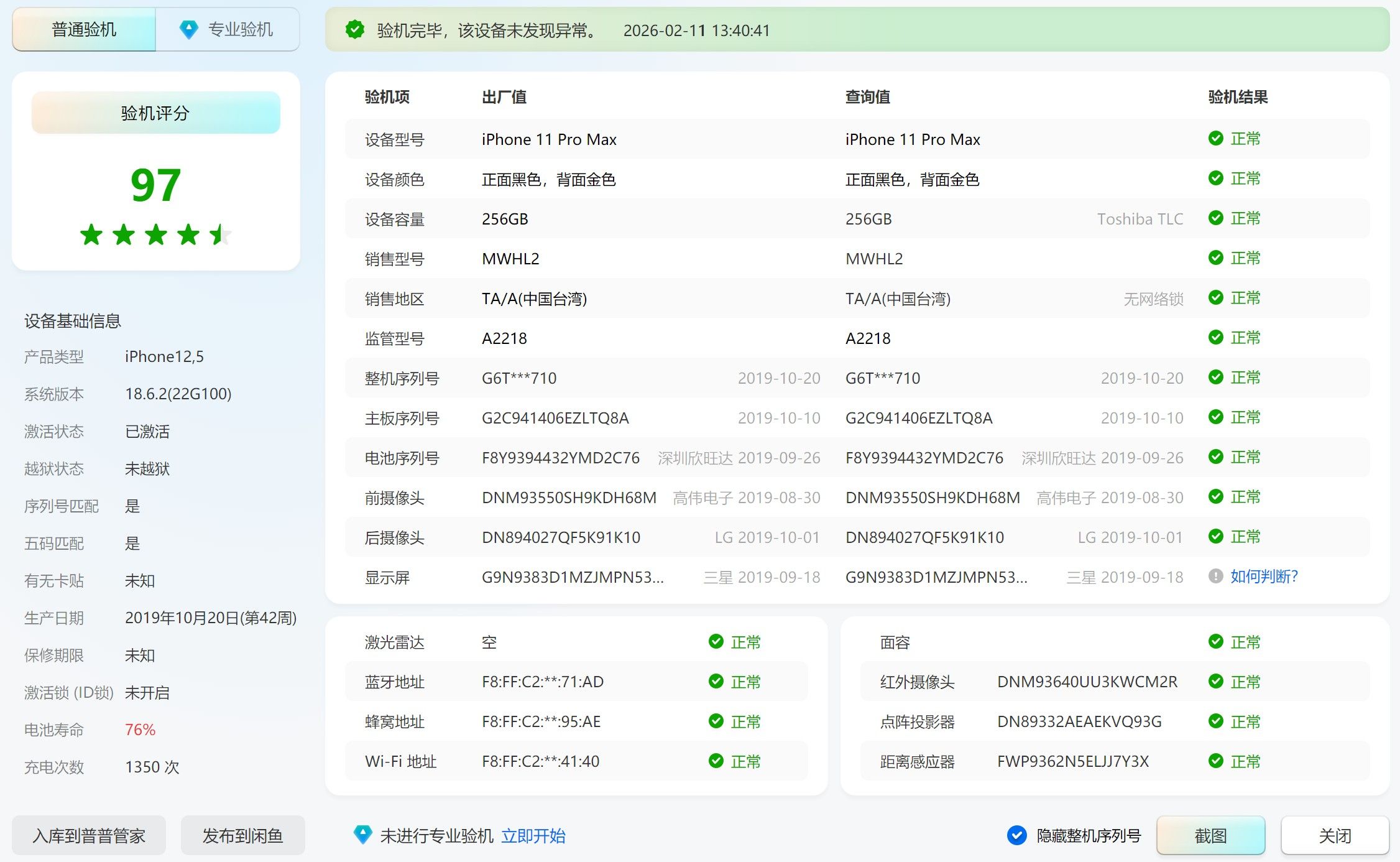The height and width of the screenshot is (862, 1400).
Task: Select the 普通验机 tab
Action: pyautogui.click(x=83, y=29)
